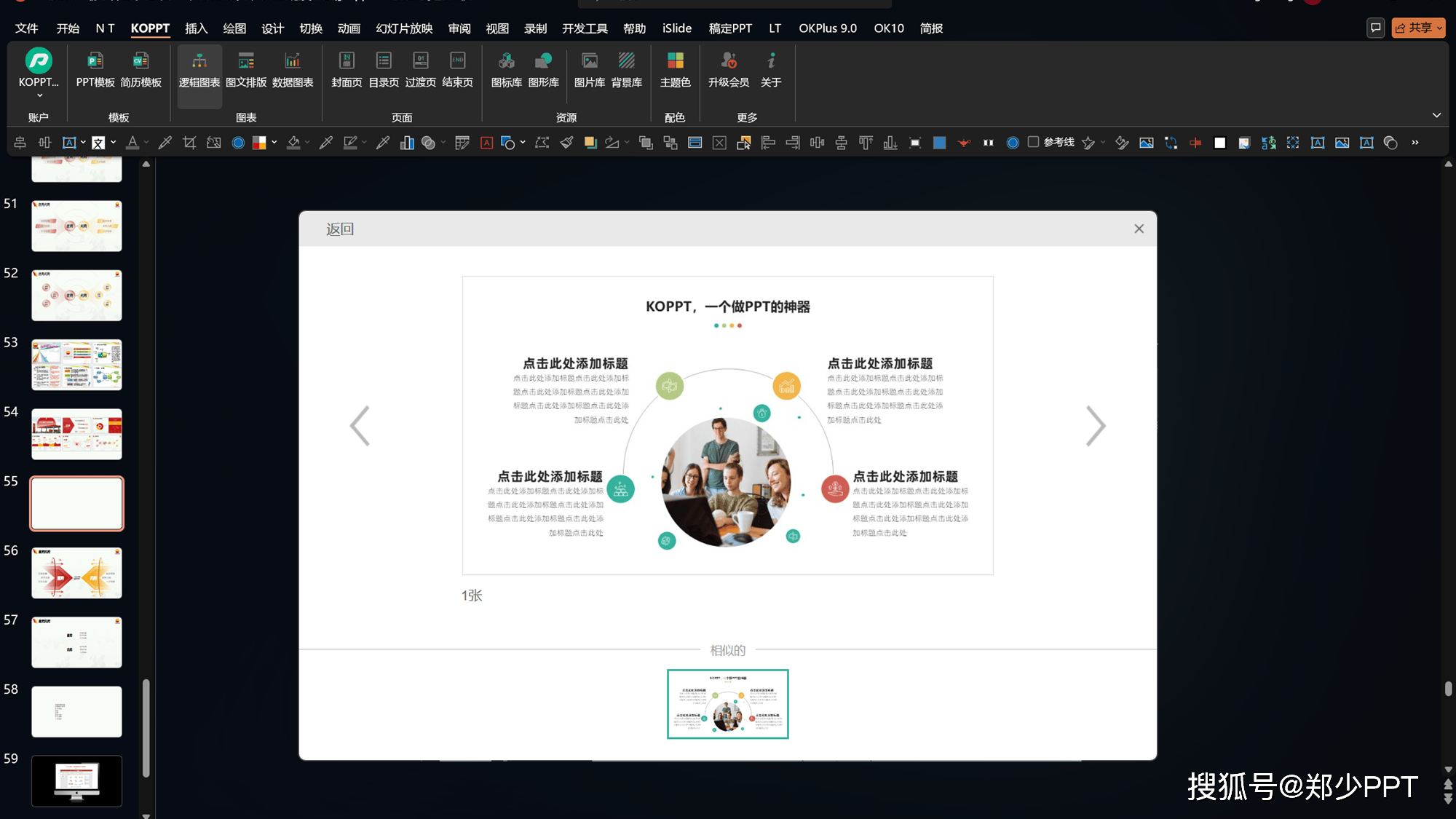Click the comments icon at top right

(1375, 28)
